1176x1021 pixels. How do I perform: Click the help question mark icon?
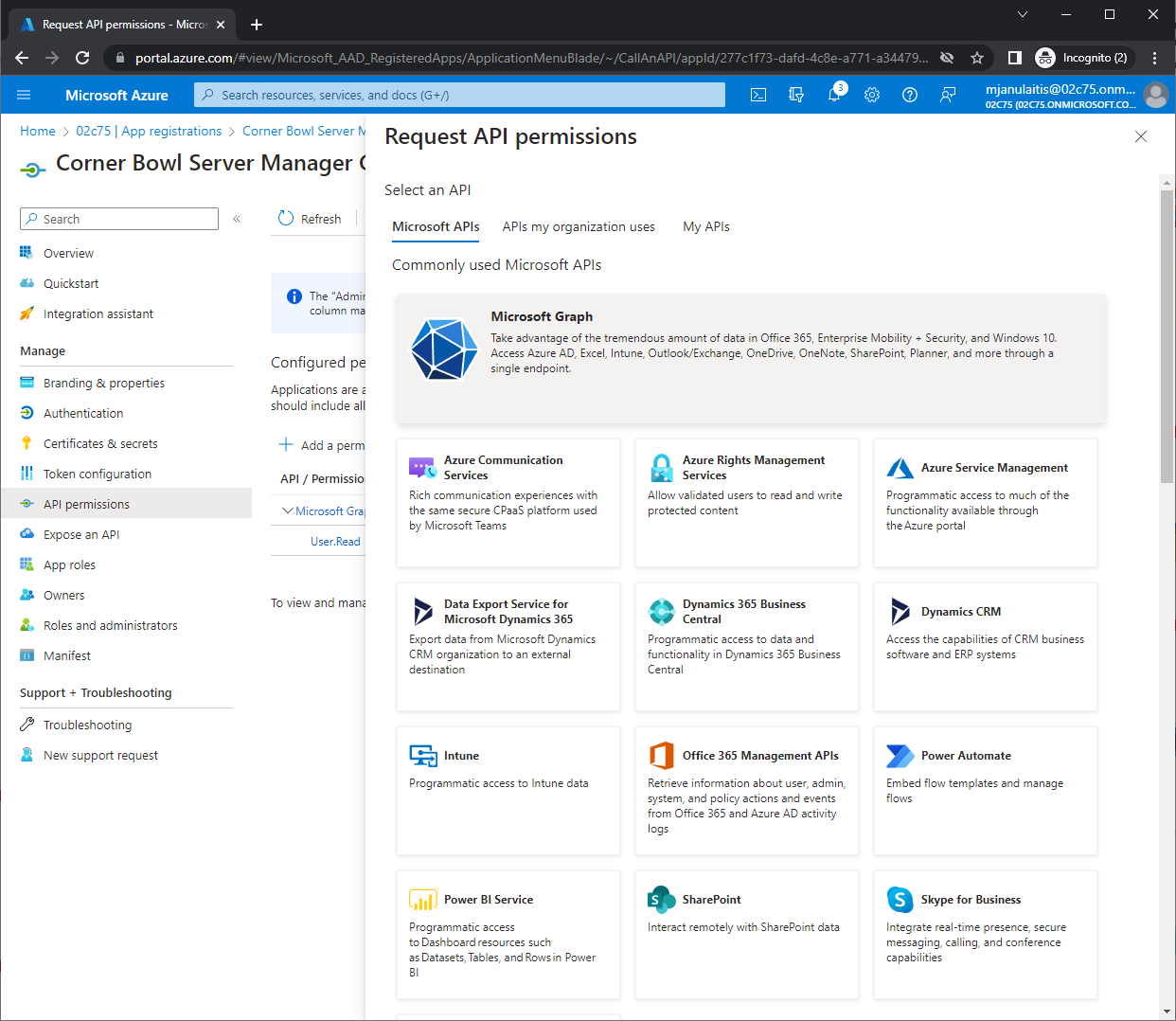click(x=910, y=95)
